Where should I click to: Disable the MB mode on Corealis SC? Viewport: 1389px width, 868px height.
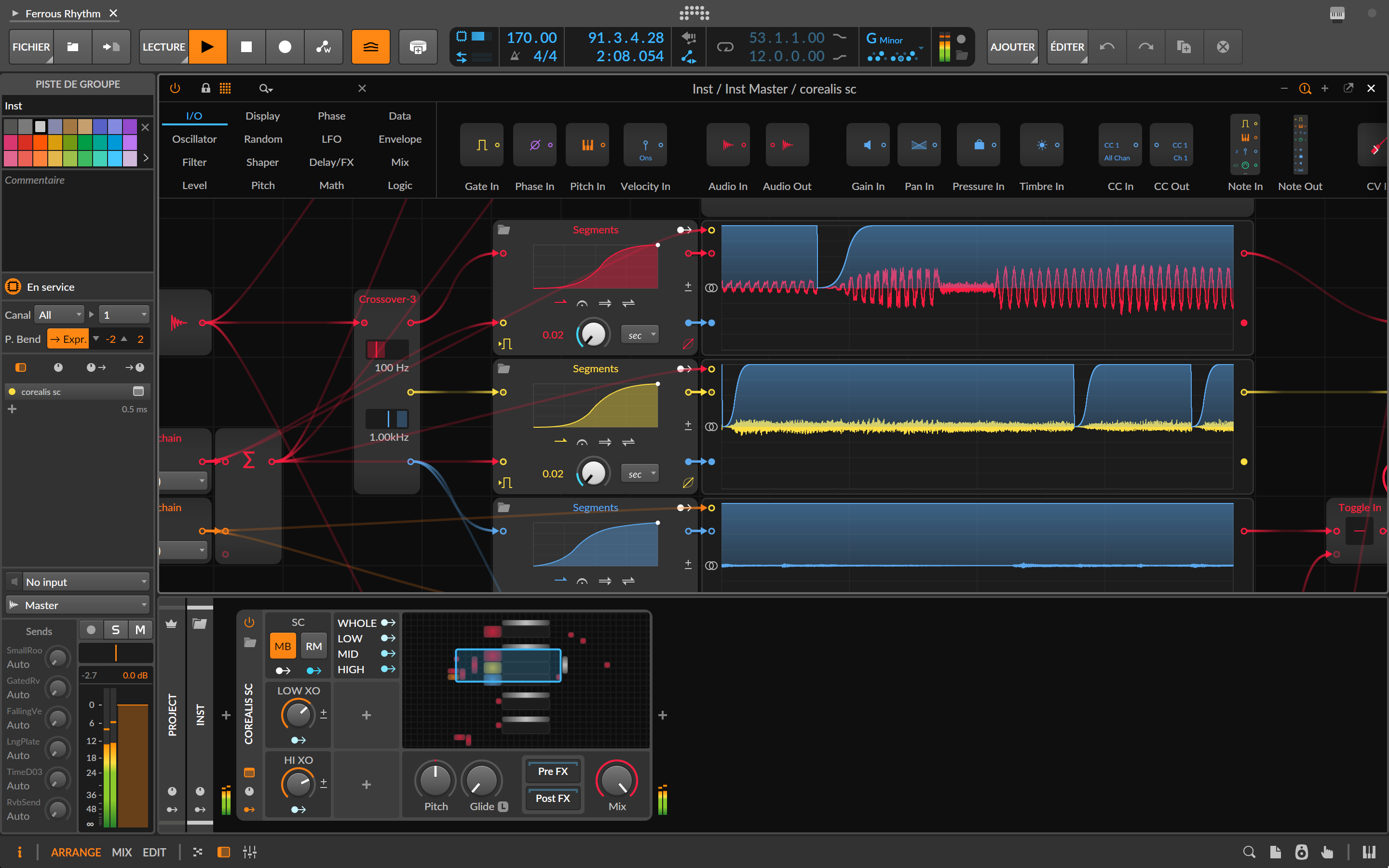pyautogui.click(x=283, y=645)
